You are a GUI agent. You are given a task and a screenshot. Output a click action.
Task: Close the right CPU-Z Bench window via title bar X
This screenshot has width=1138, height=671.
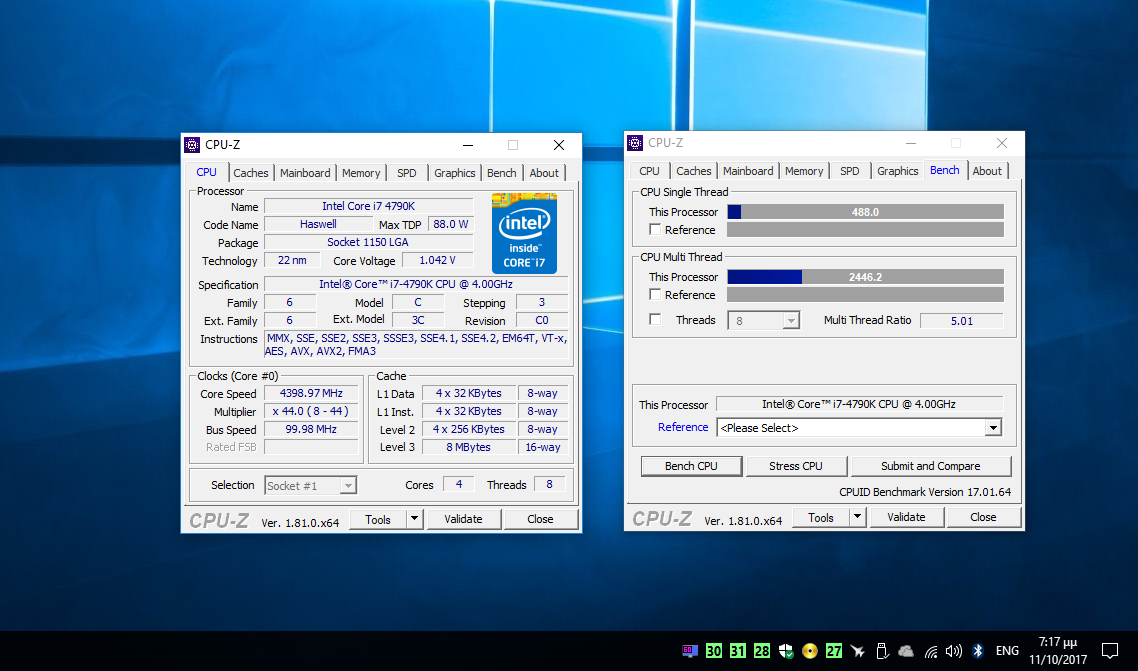[1002, 143]
